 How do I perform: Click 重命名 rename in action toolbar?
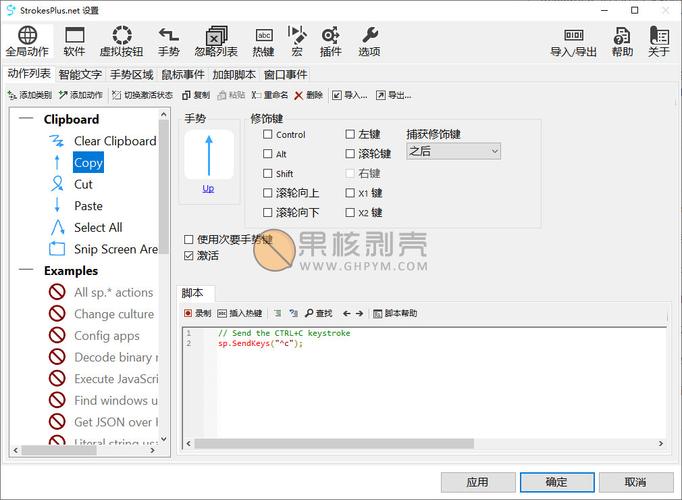270,95
